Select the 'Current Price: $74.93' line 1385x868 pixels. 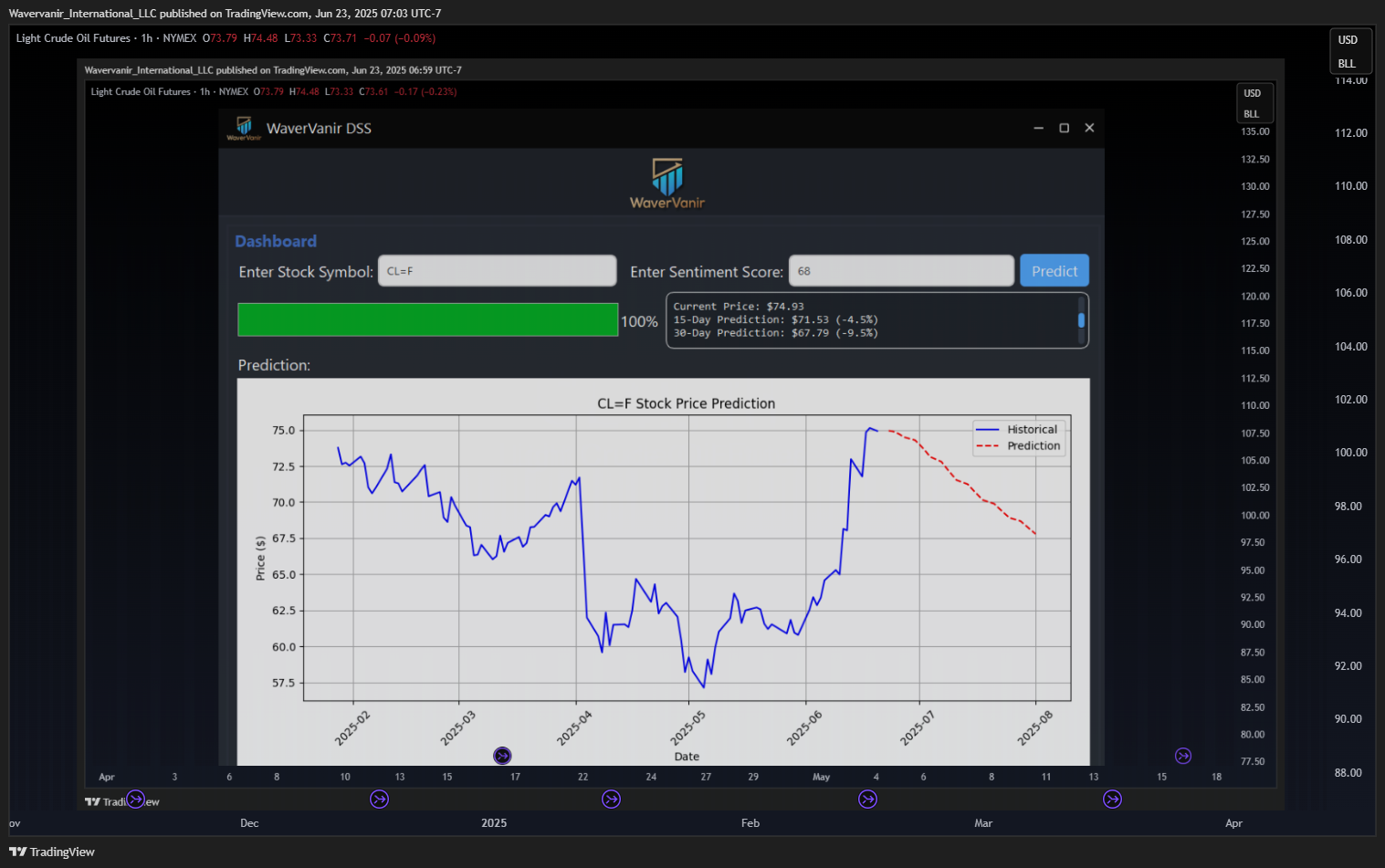[739, 307]
